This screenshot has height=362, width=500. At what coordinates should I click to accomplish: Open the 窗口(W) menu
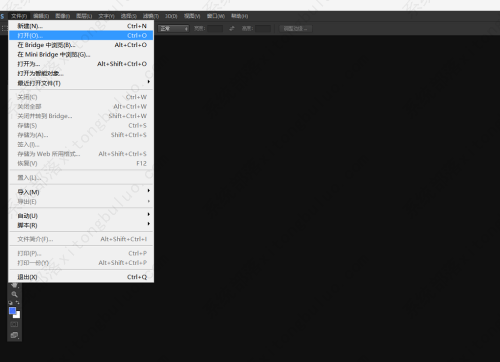(216, 16)
